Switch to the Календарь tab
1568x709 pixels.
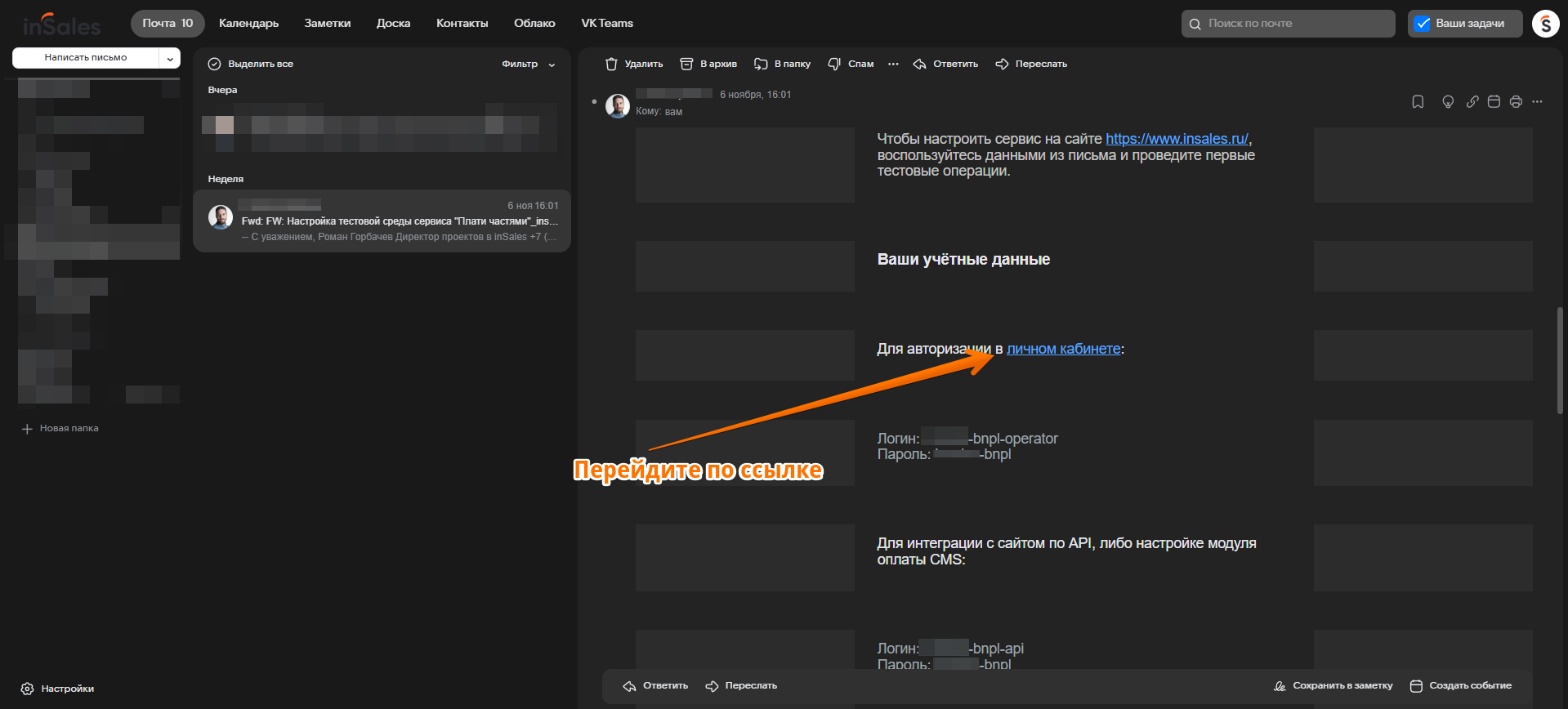tap(248, 24)
